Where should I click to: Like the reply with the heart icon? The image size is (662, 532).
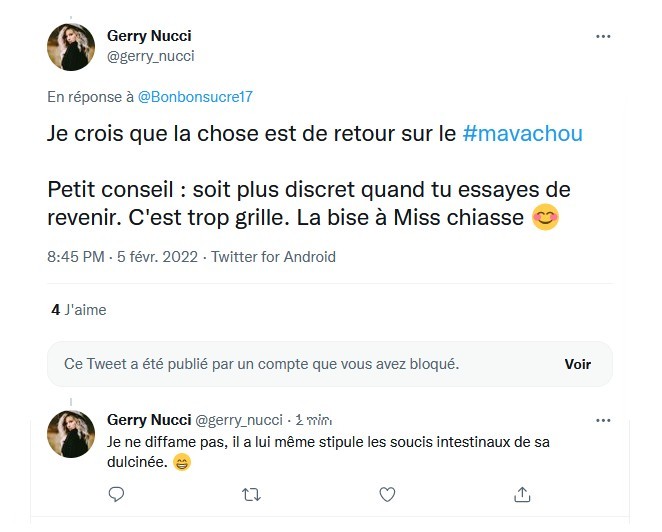(387, 494)
